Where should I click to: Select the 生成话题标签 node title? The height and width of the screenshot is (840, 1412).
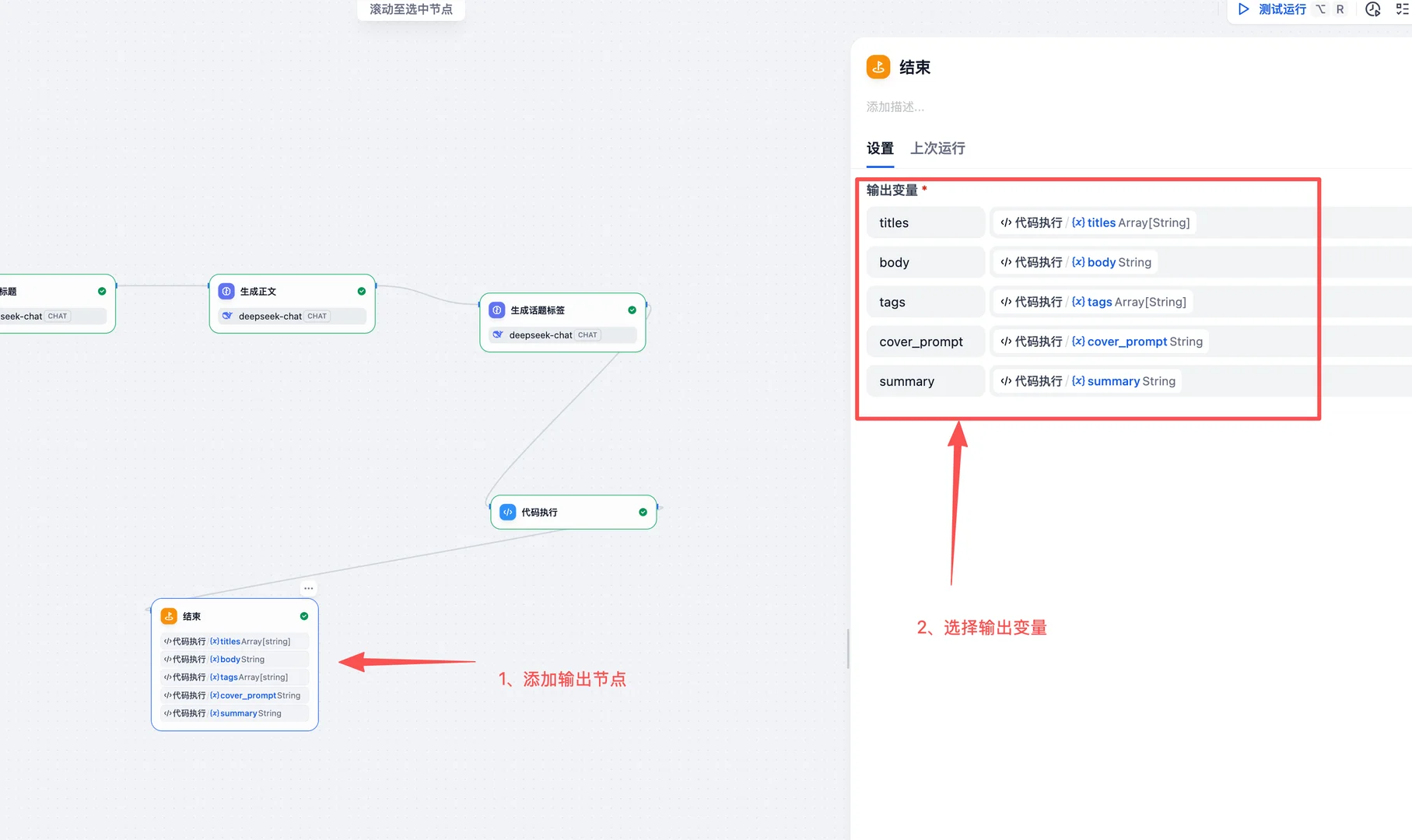pos(538,310)
